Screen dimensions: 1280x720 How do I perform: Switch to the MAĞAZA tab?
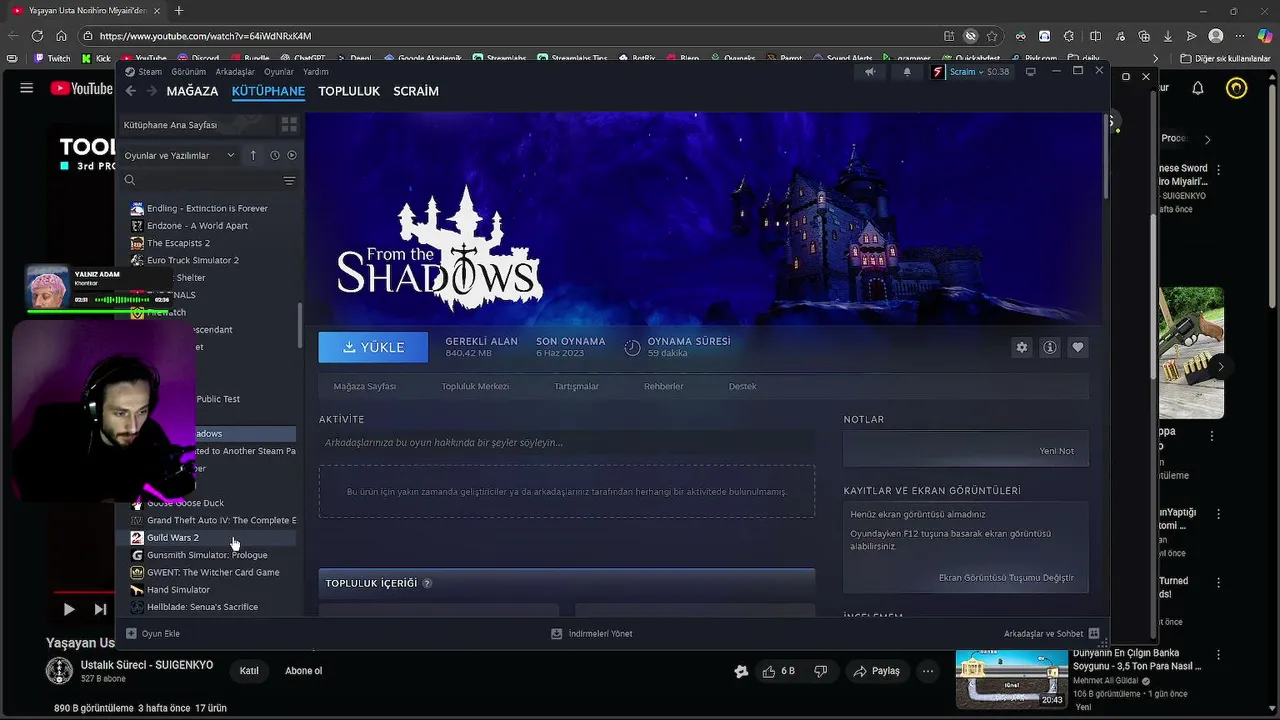pos(192,91)
